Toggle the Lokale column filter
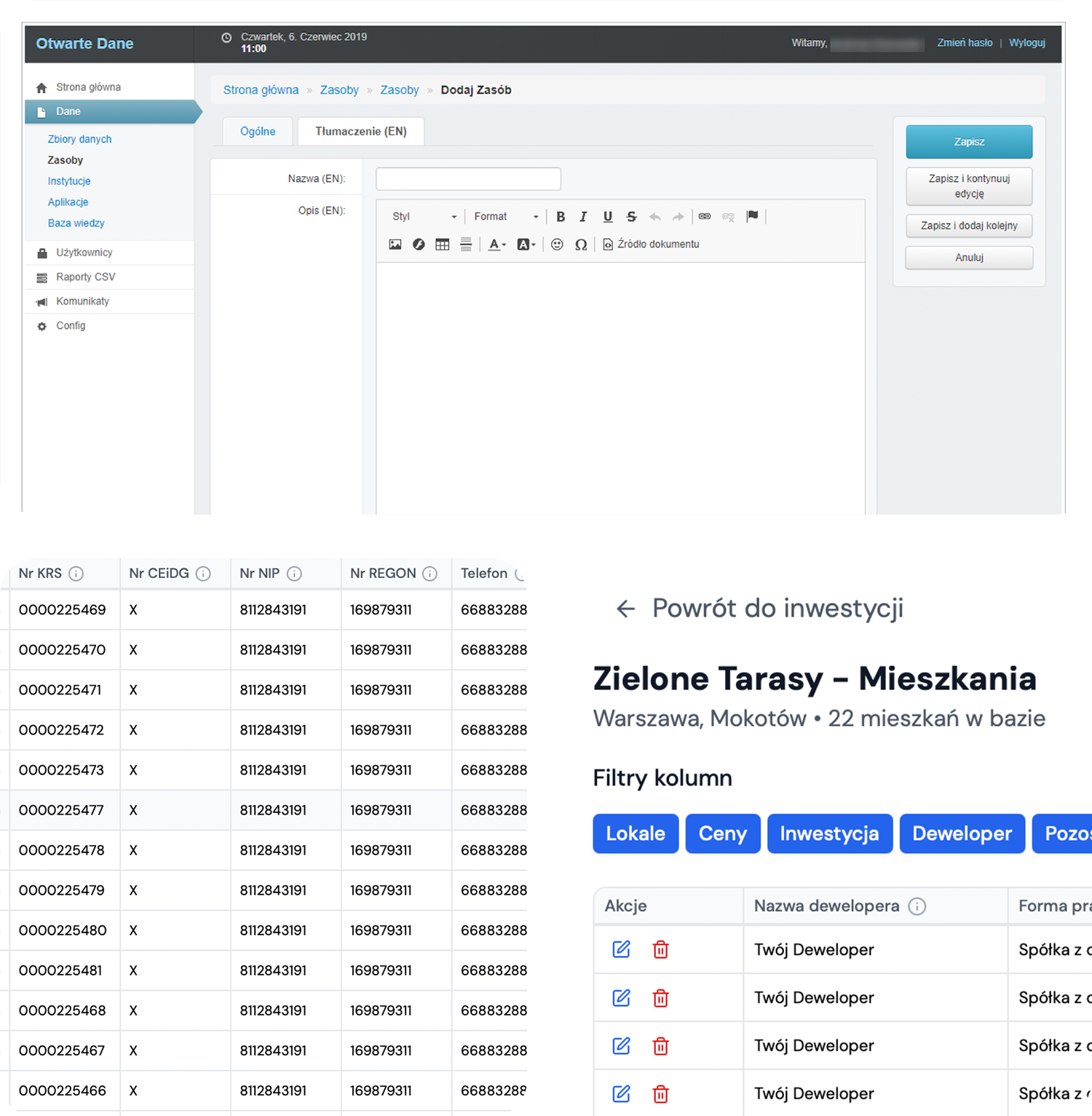This screenshot has width=1092, height=1116. point(635,834)
